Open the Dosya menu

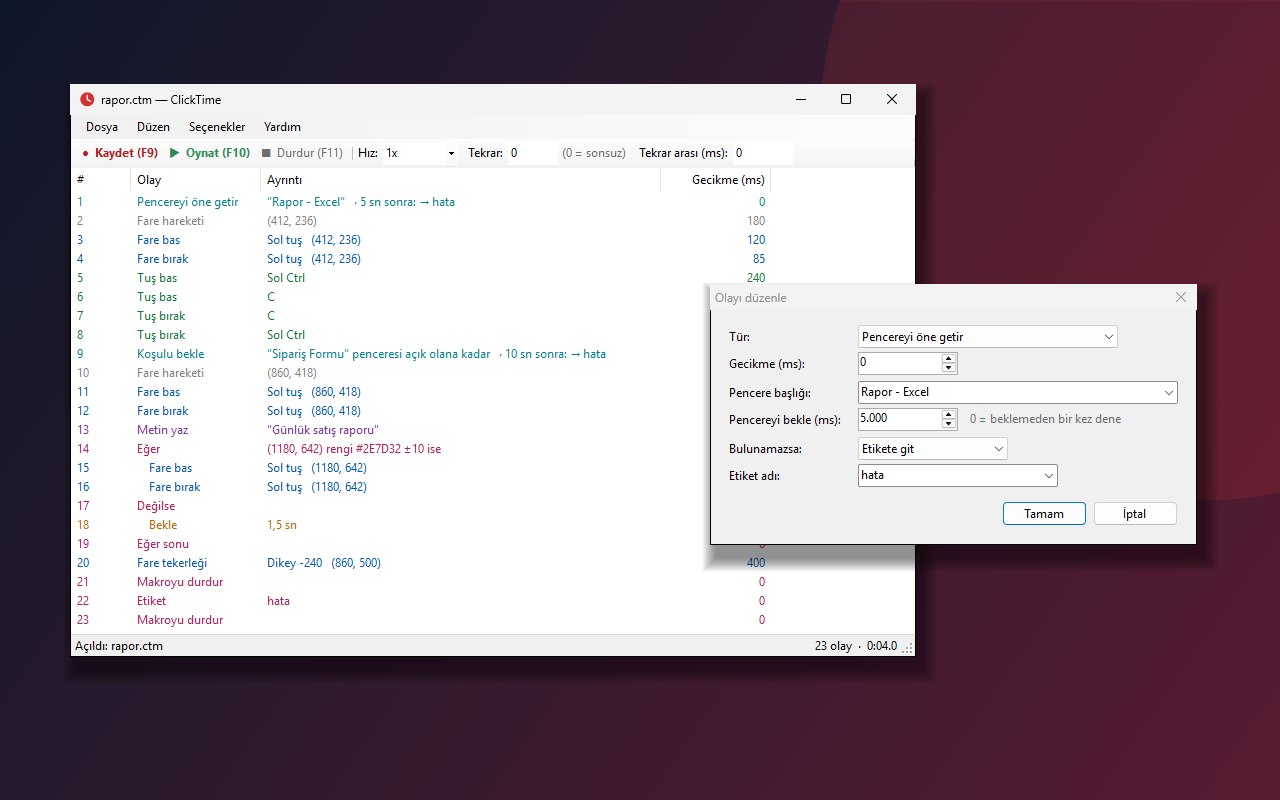click(x=102, y=127)
